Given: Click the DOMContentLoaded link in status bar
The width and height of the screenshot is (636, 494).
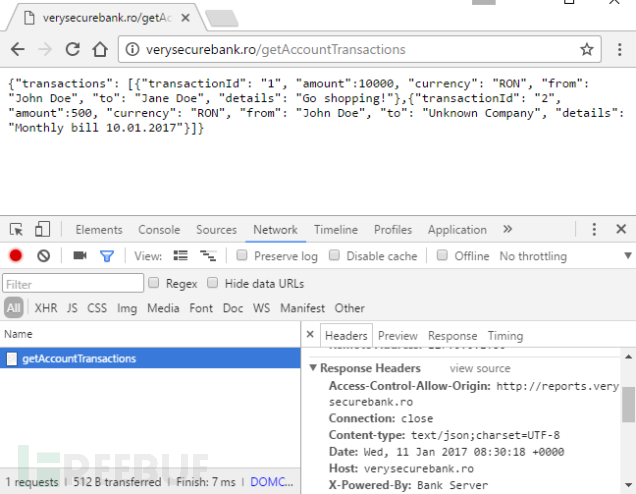Looking at the screenshot, I should click(271, 482).
